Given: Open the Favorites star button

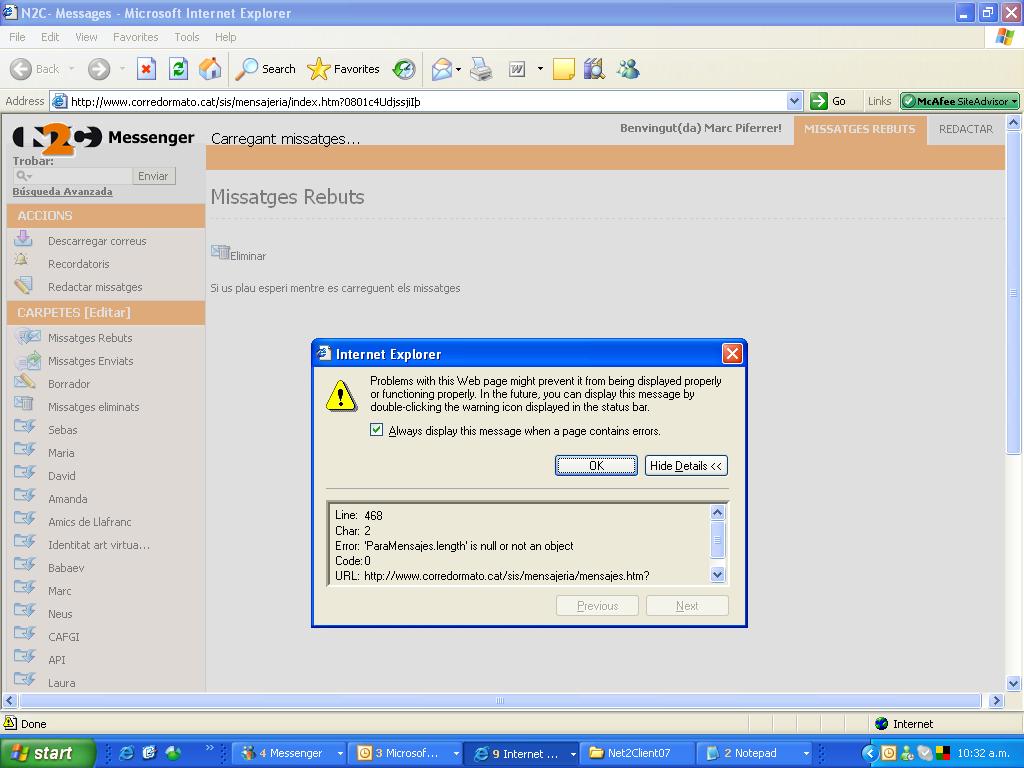Looking at the screenshot, I should click(344, 69).
